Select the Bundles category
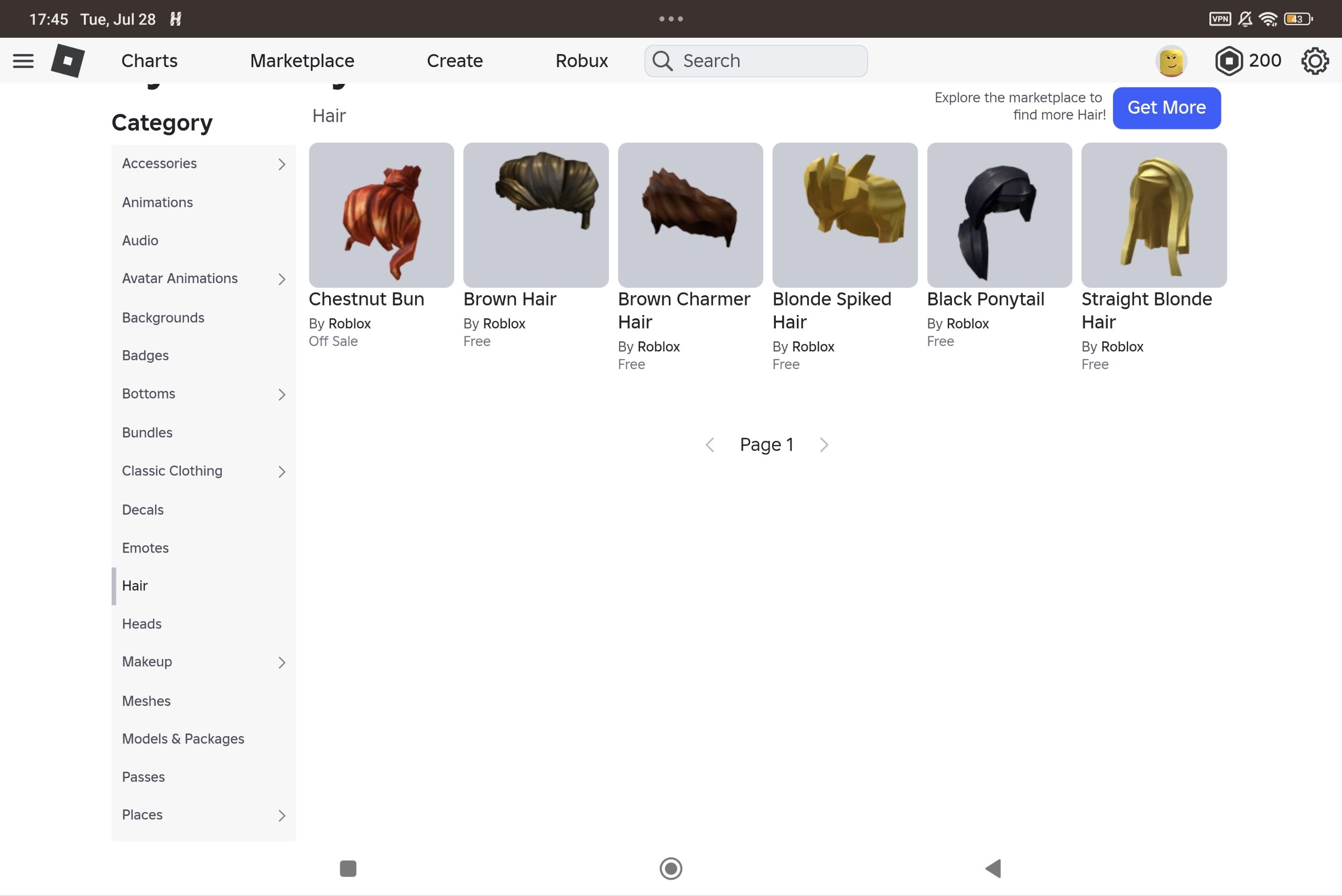This screenshot has height=896, width=1342. click(203, 433)
